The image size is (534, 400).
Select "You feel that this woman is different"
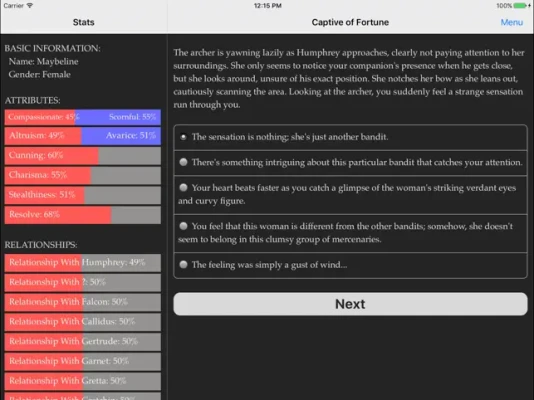(x=350, y=233)
